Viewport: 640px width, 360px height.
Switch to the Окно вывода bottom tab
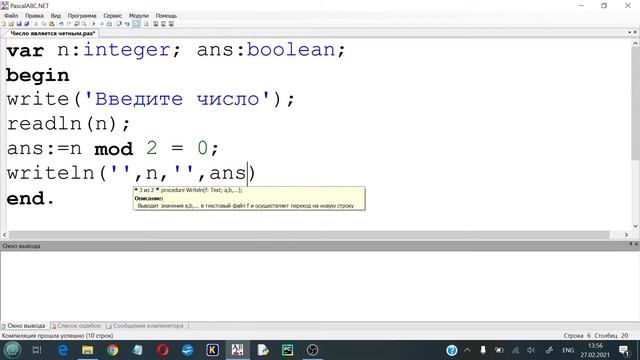click(24, 326)
